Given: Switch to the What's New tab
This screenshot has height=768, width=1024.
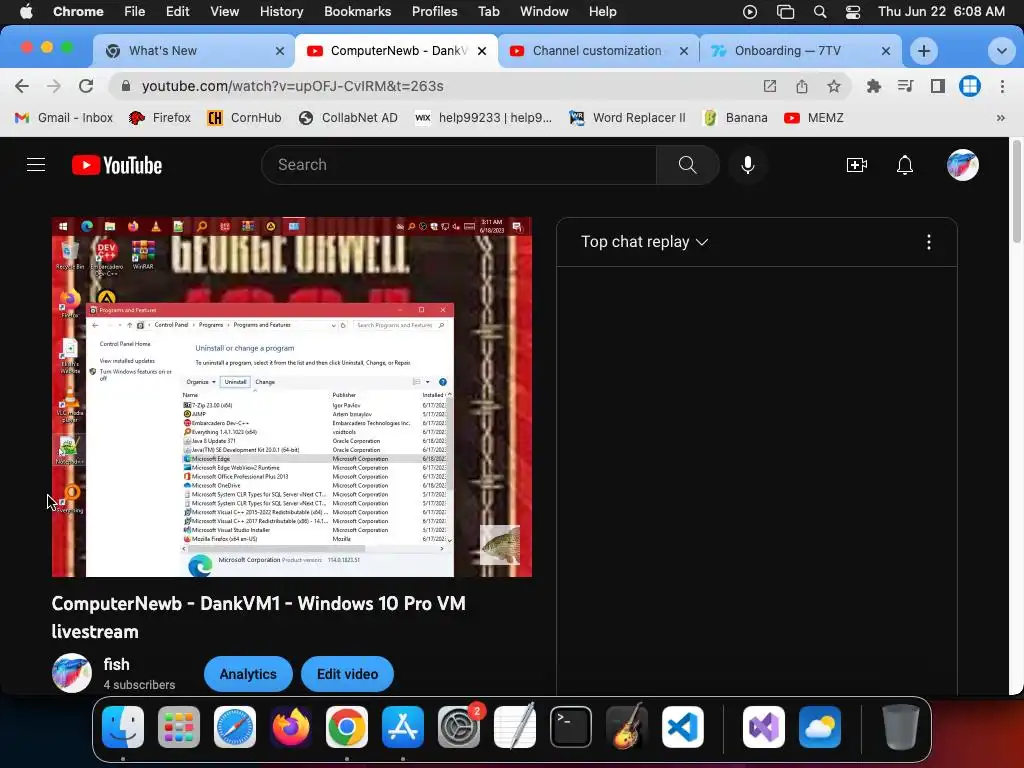Looking at the screenshot, I should click(195, 51).
